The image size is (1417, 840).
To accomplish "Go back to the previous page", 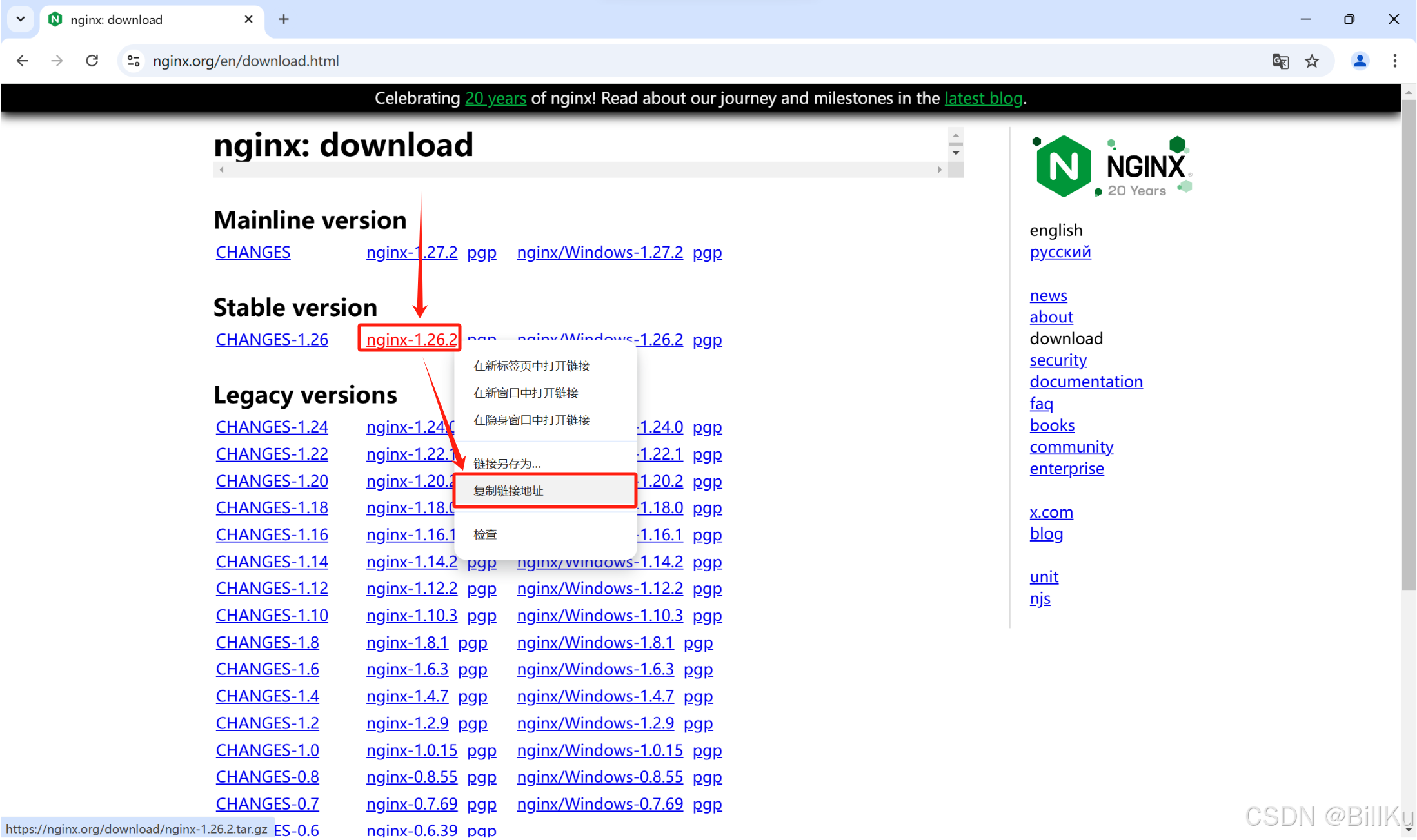I will tap(23, 61).
